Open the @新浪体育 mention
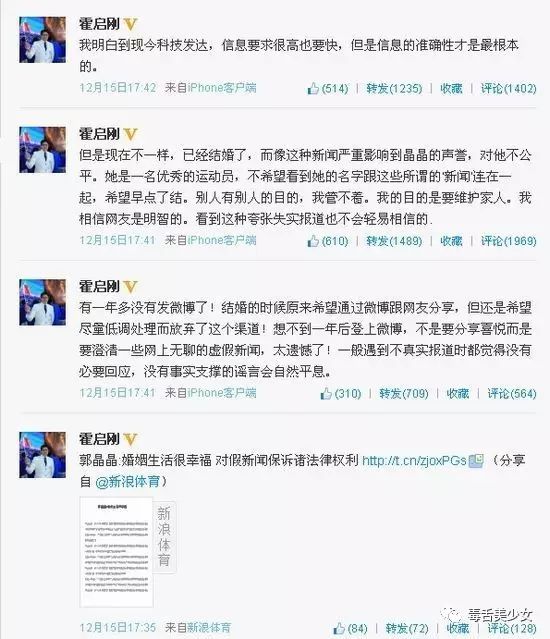This screenshot has height=639, width=550. [128, 482]
